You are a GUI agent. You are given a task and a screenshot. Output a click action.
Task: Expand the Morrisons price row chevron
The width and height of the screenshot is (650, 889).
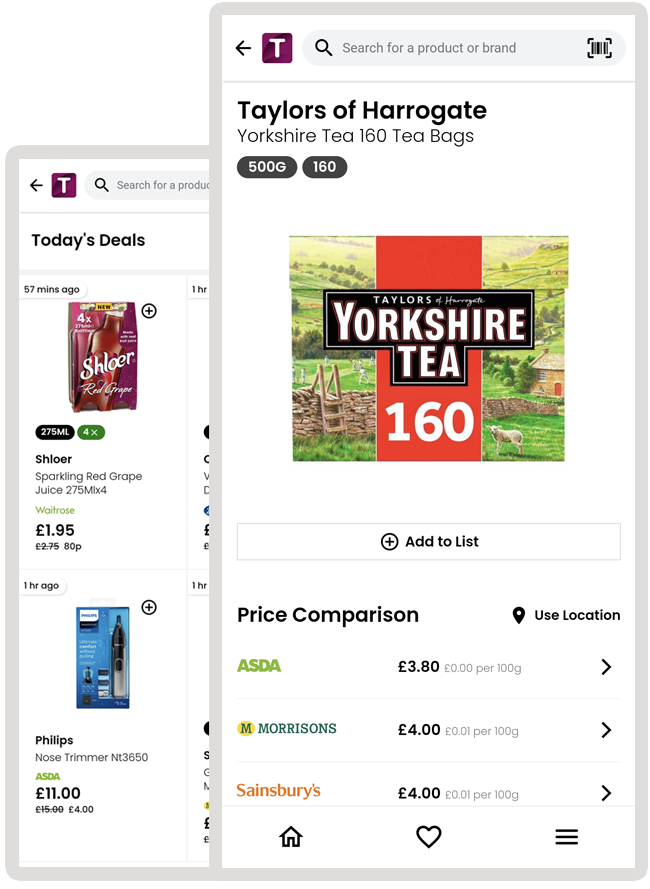click(x=606, y=730)
